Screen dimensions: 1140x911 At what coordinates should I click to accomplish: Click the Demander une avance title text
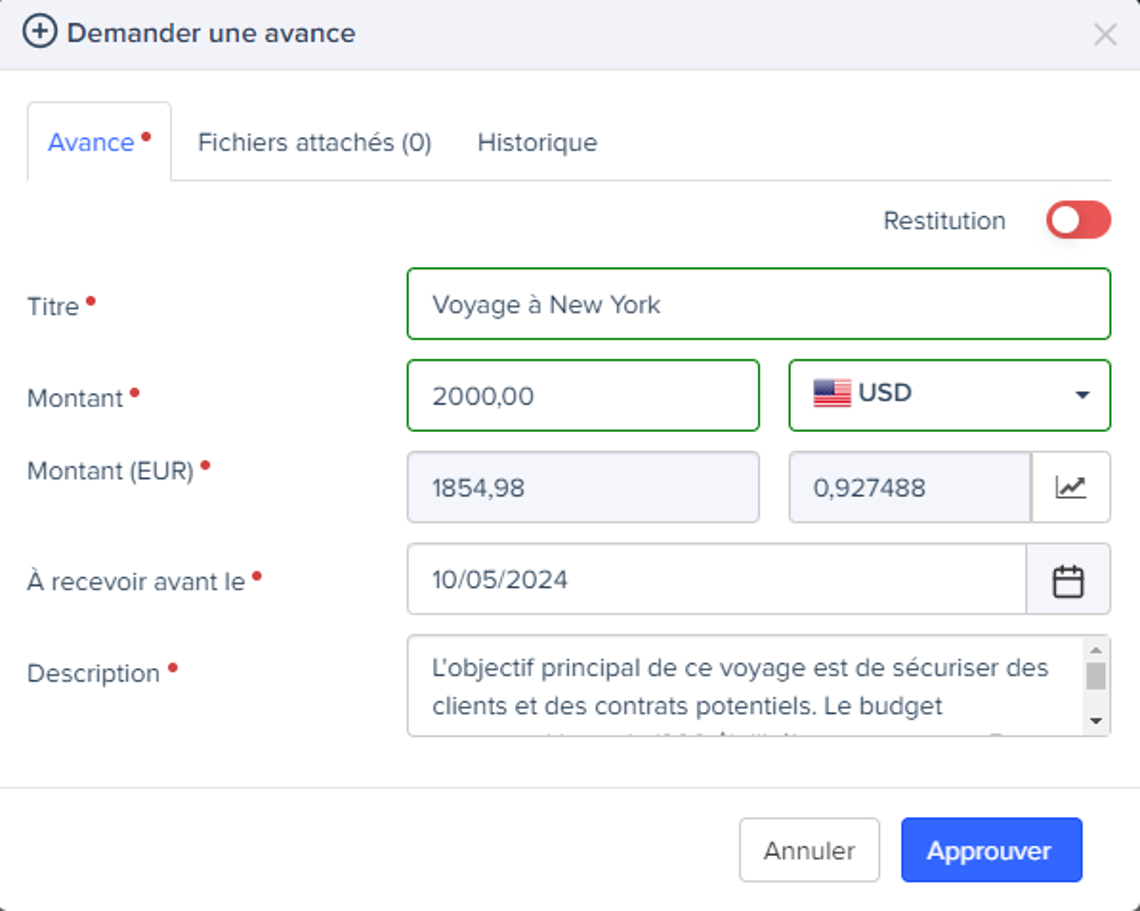(211, 33)
